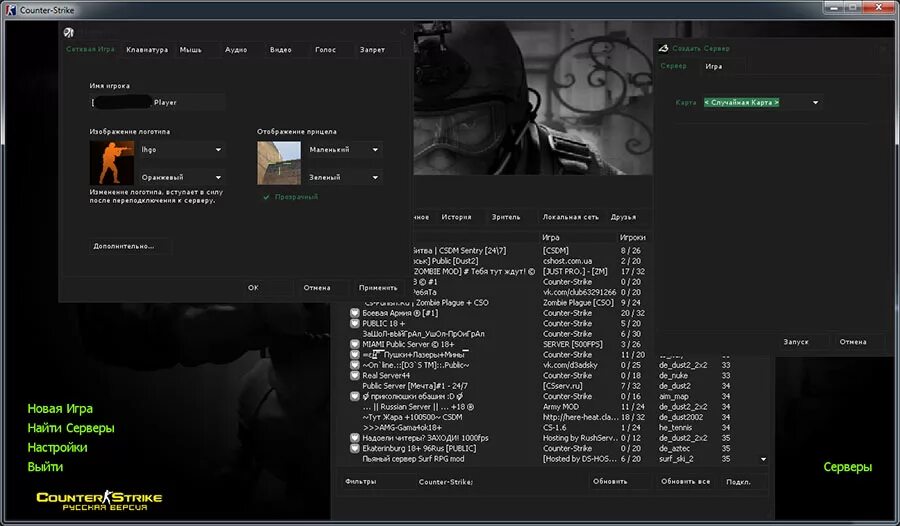
Task: Switch to the Сетевая Игра tab
Action: [x=90, y=49]
